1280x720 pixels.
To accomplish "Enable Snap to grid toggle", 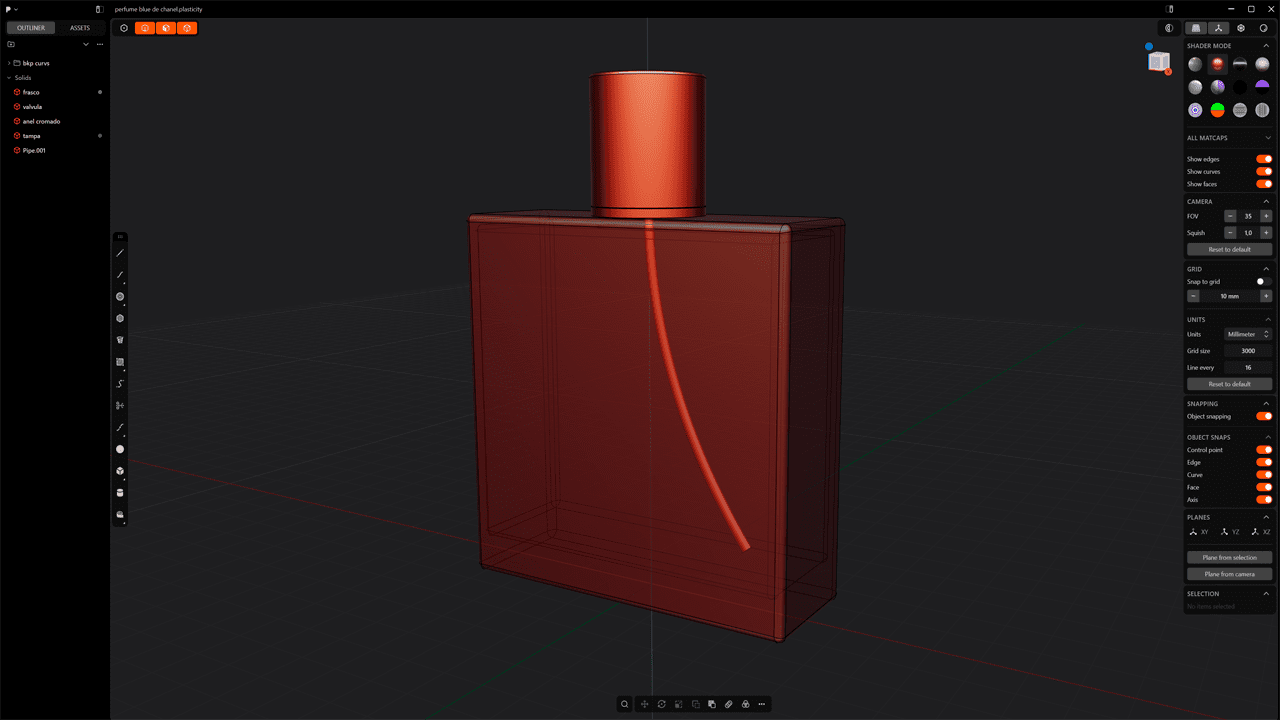I will coord(1264,282).
